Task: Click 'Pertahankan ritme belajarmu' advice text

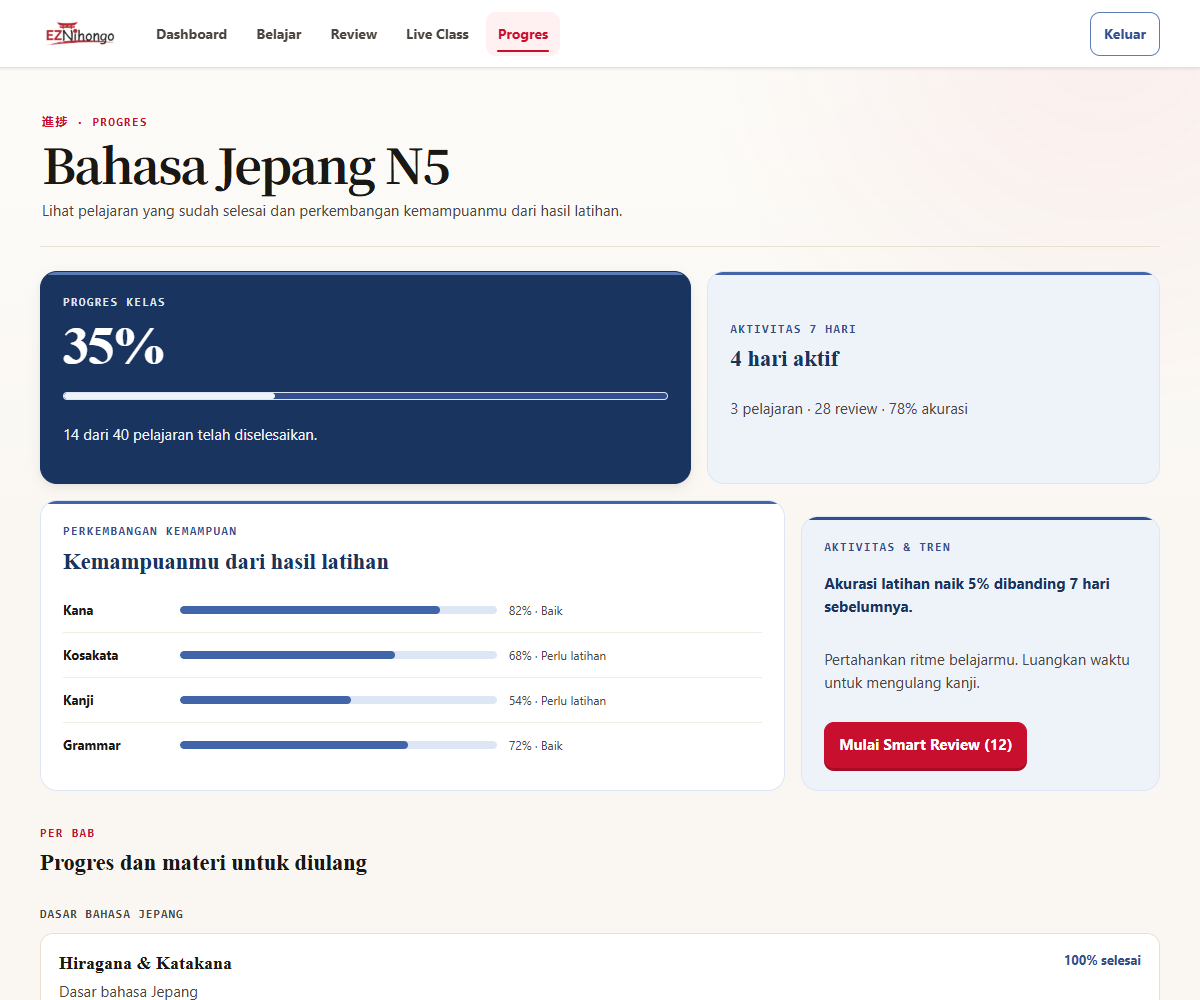Action: pyautogui.click(x=977, y=672)
